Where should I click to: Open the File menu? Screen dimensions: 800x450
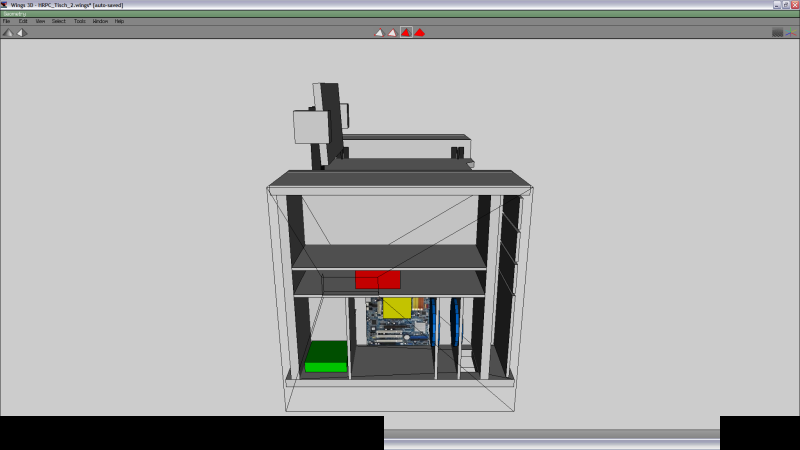click(x=7, y=21)
